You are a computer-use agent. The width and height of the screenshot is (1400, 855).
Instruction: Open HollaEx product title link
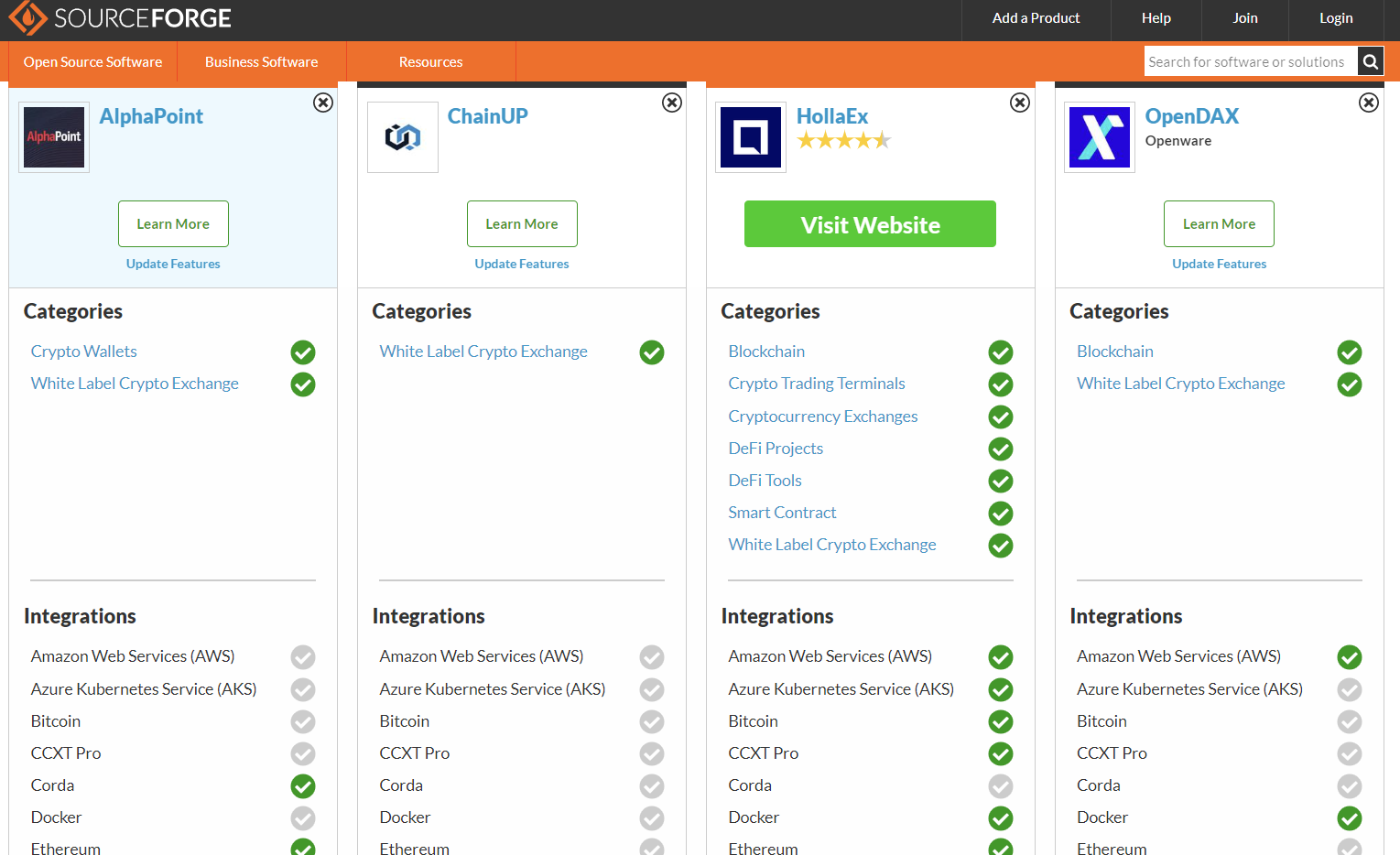click(832, 116)
